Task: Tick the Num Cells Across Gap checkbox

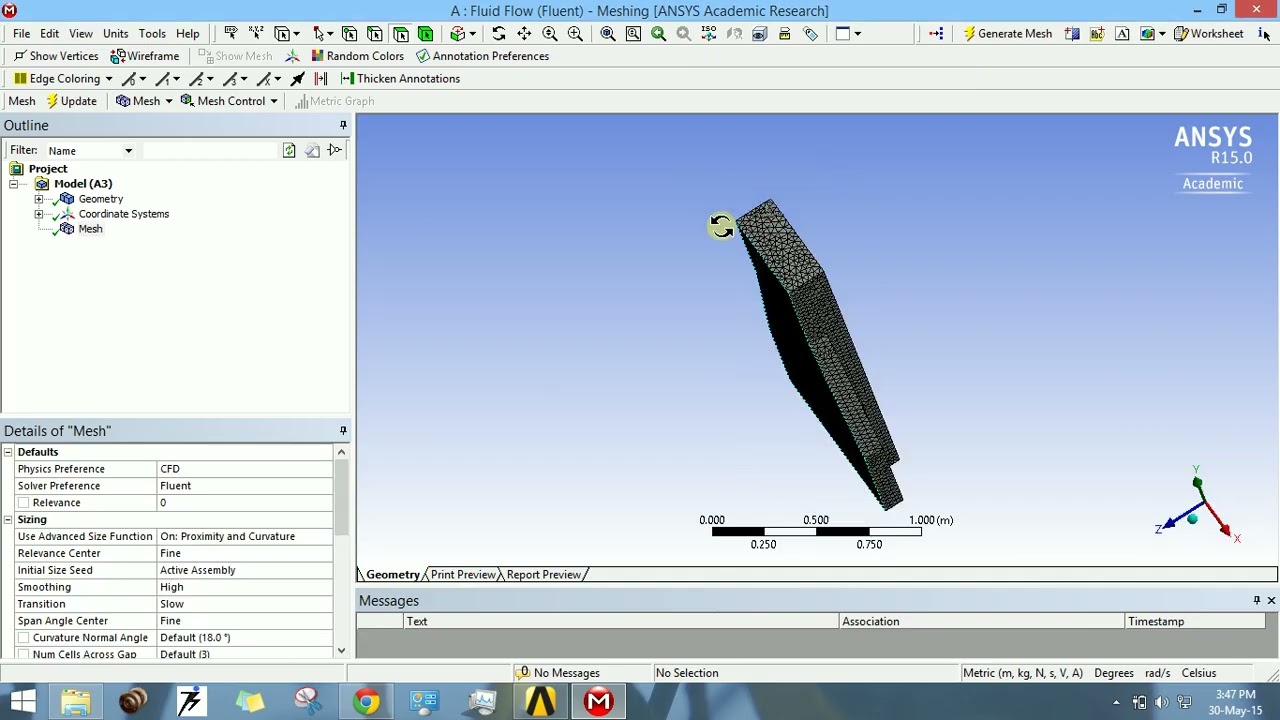Action: click(x=23, y=655)
